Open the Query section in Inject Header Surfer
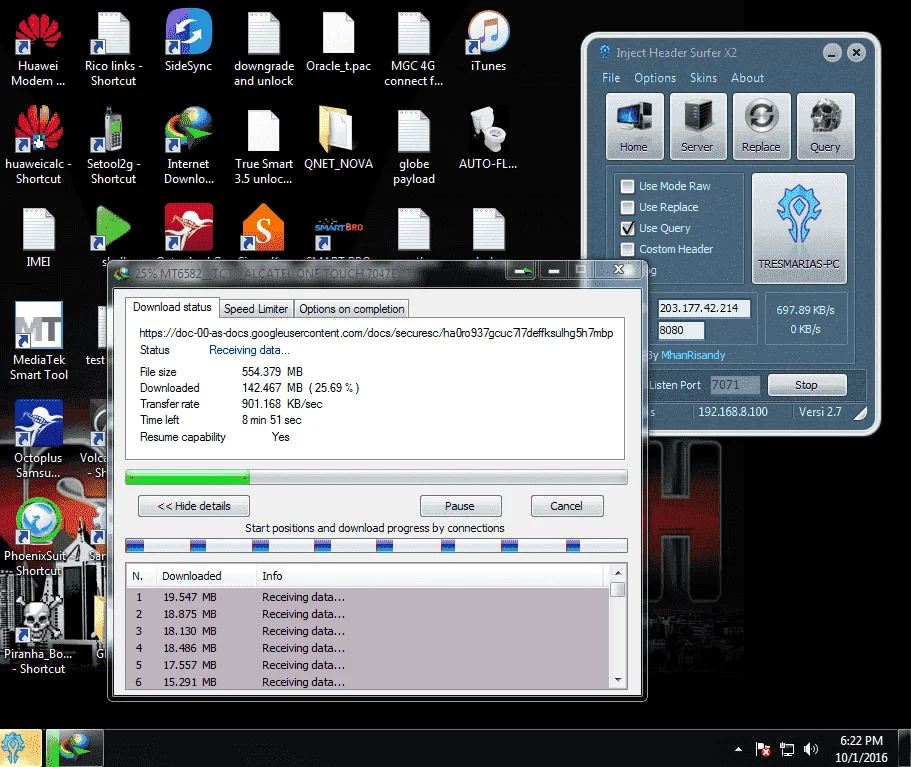 point(825,126)
